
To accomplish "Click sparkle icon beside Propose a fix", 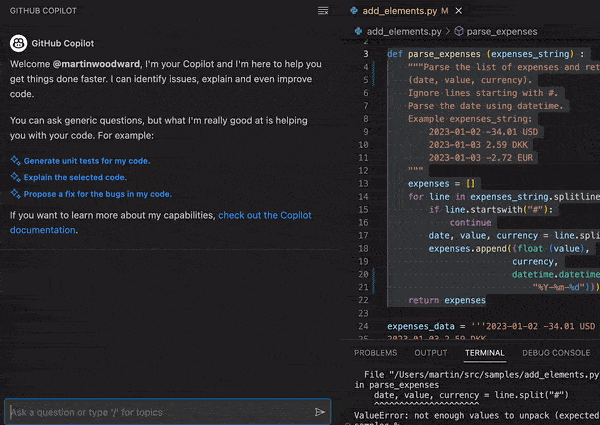I will [x=15, y=194].
